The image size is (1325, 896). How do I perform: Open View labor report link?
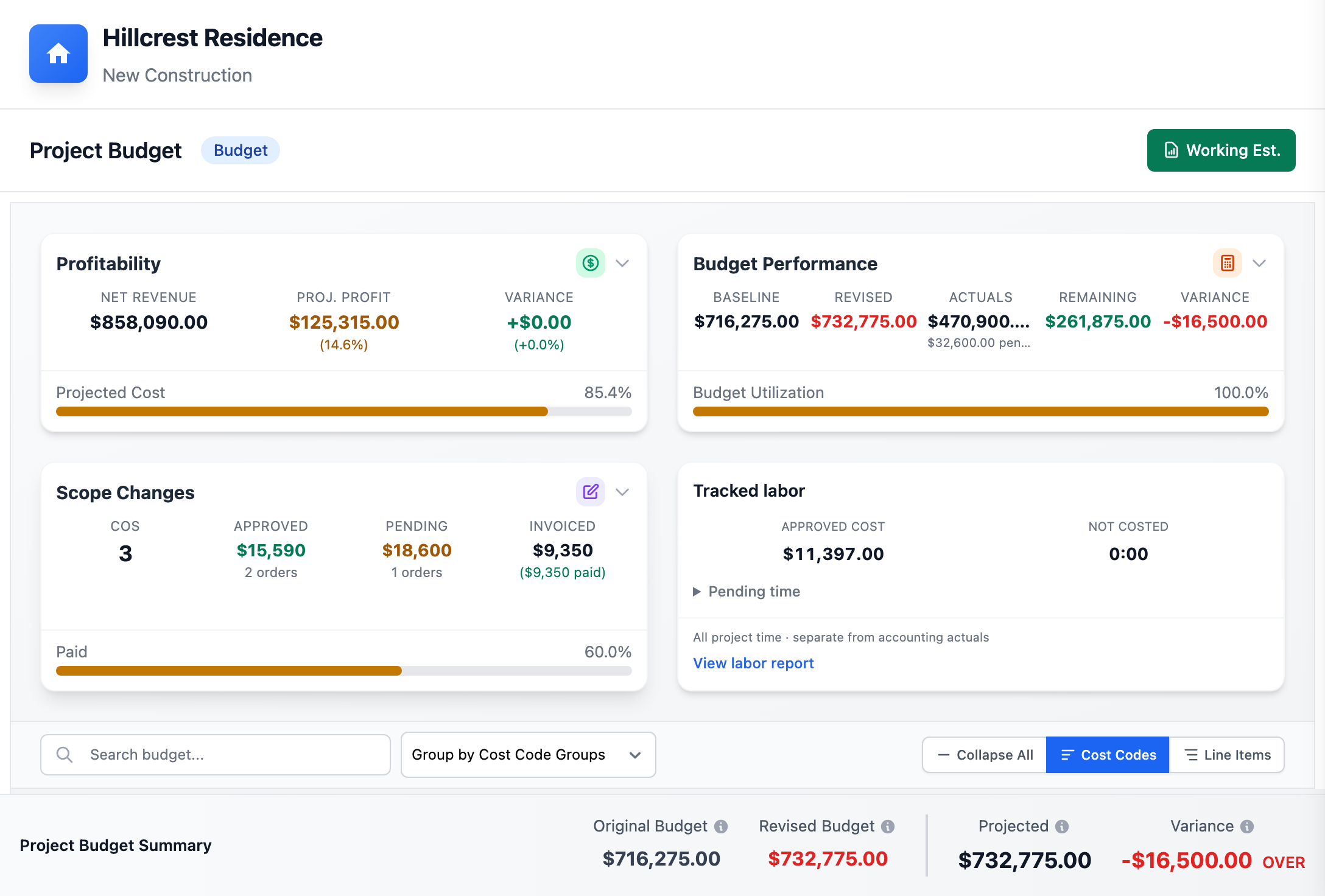pyautogui.click(x=753, y=663)
